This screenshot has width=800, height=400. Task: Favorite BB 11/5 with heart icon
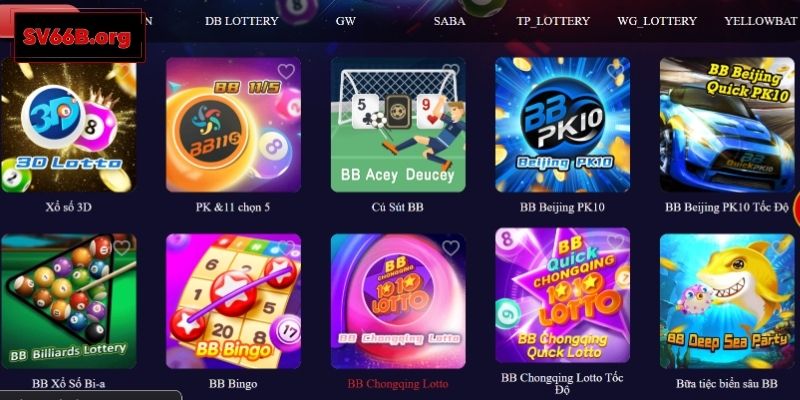[286, 71]
